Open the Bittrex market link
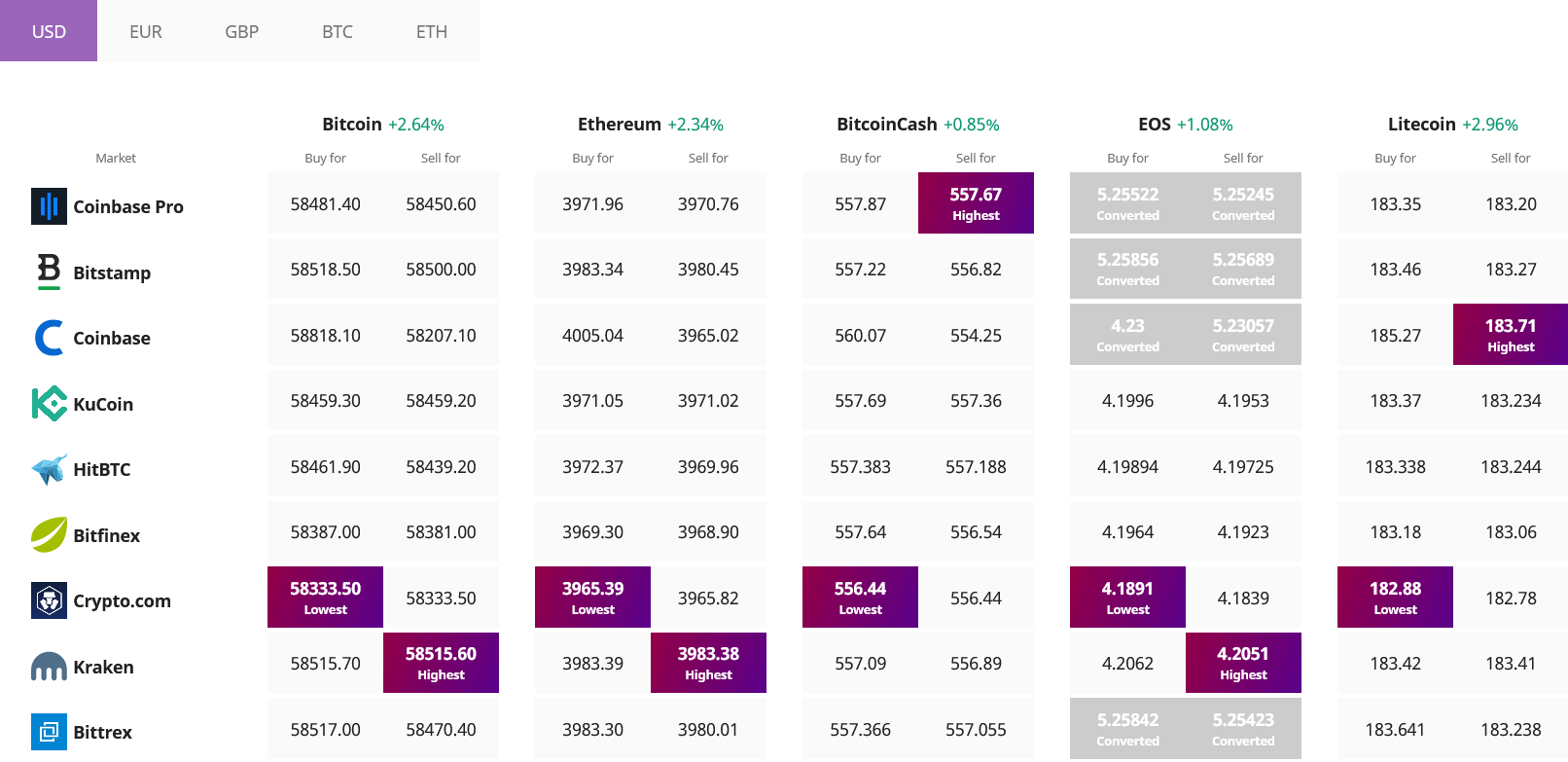 102,732
